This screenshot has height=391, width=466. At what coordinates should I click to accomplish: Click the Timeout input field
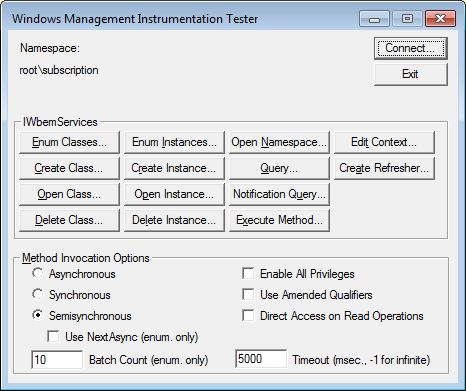pos(261,359)
